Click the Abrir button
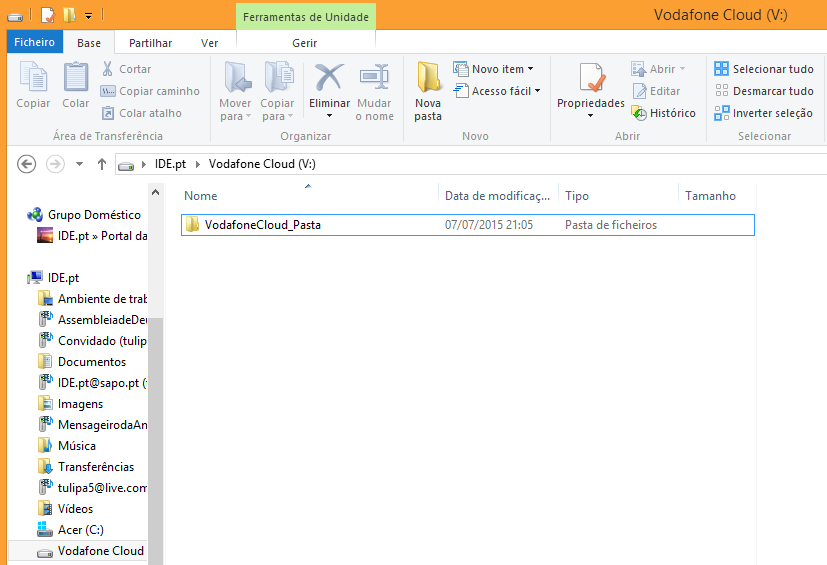The height and width of the screenshot is (565, 827). (x=658, y=69)
